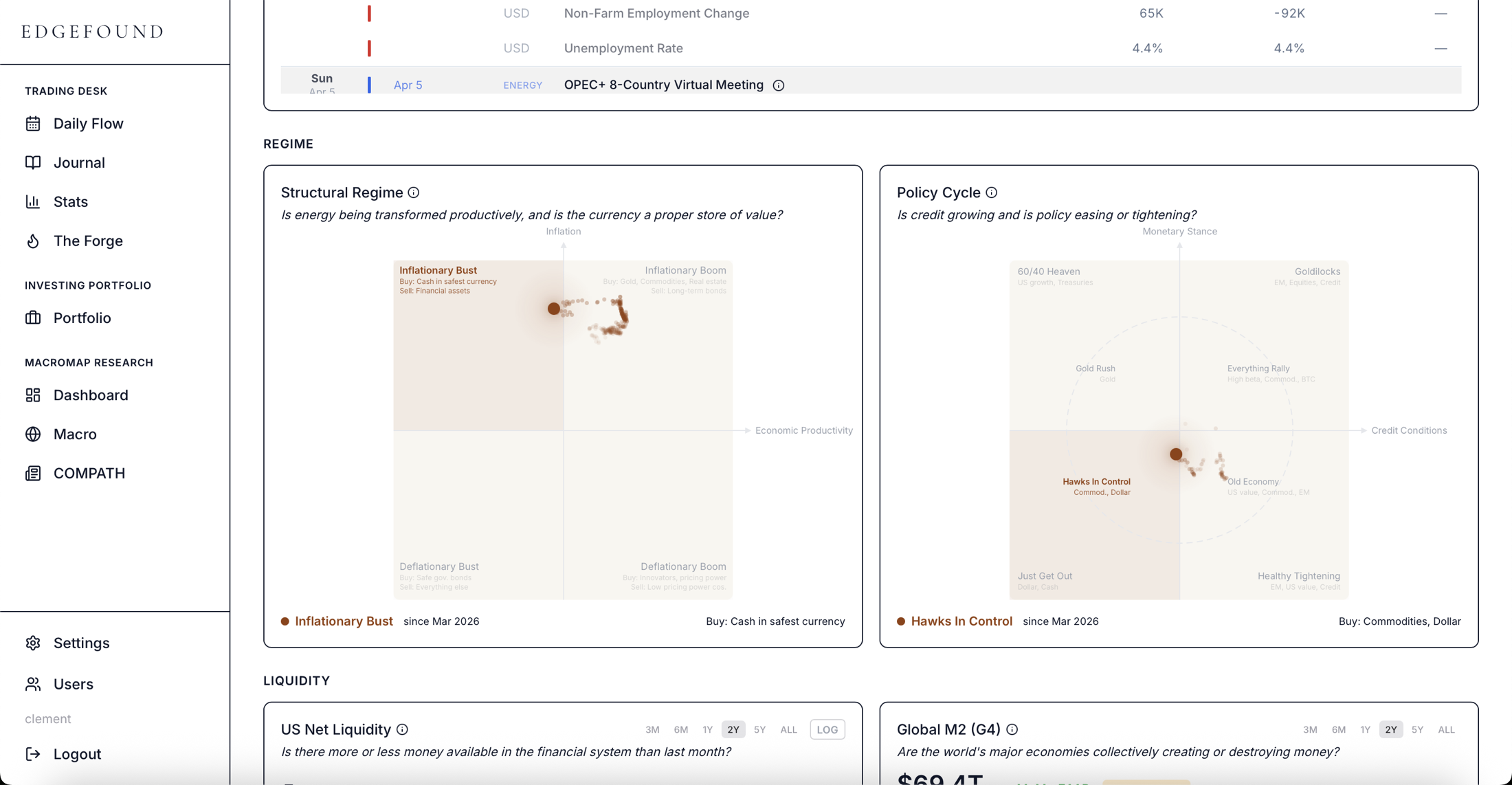Screen dimensions: 1512x785
Task: Select ALL range for Global M2
Action: pos(1447,730)
